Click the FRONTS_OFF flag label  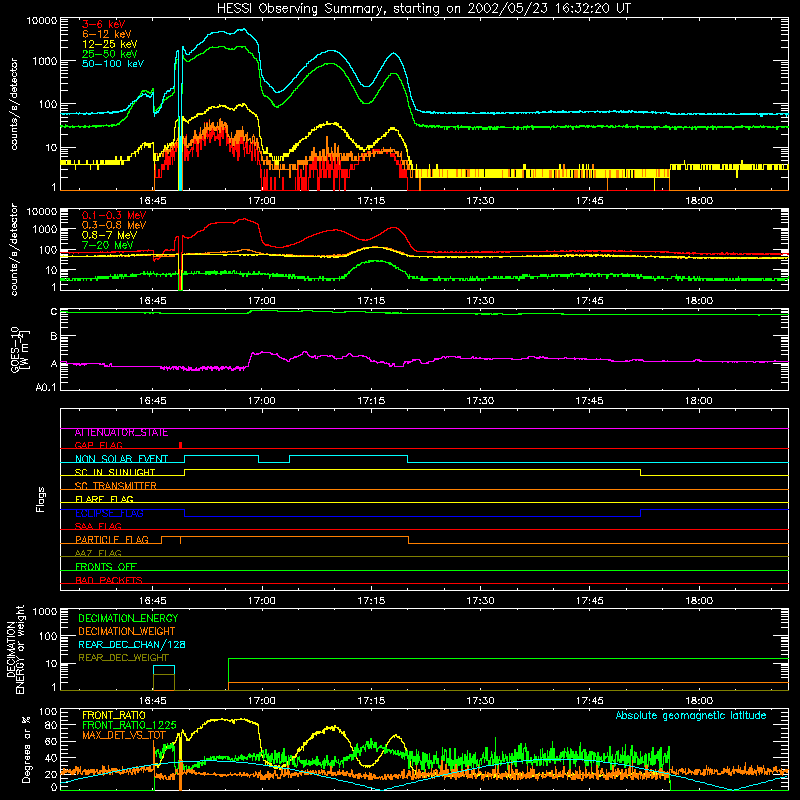tap(106, 566)
